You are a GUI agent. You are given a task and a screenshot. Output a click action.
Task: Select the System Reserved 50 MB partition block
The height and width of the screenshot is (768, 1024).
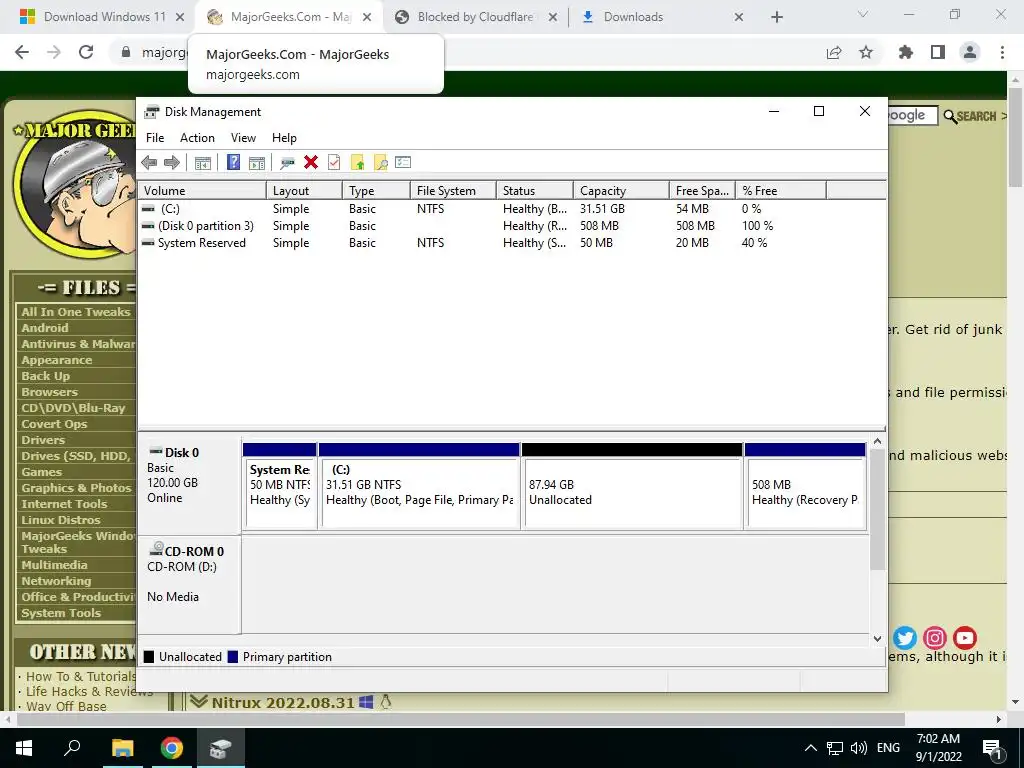point(279,486)
